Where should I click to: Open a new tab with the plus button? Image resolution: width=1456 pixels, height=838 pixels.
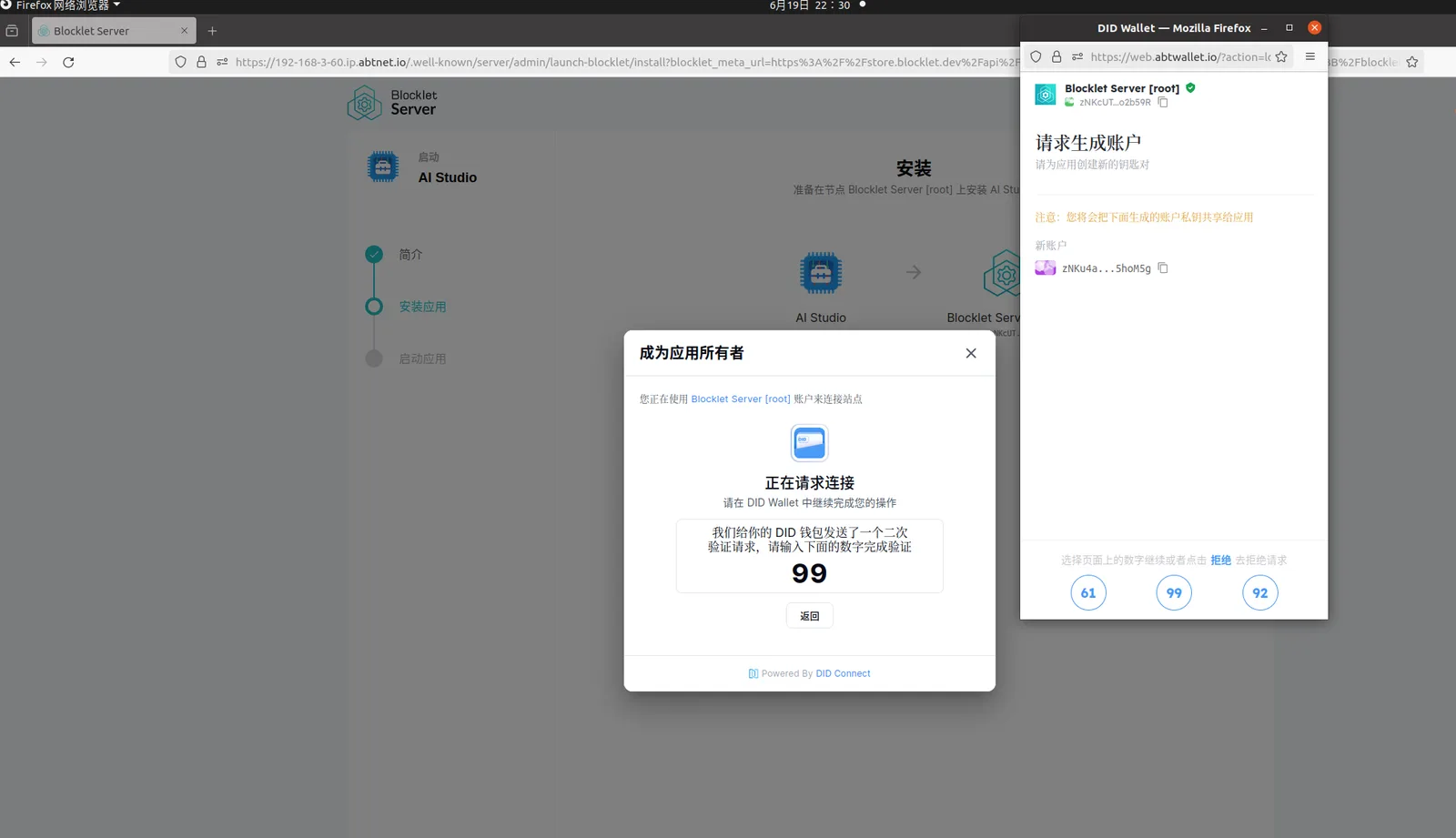click(212, 31)
